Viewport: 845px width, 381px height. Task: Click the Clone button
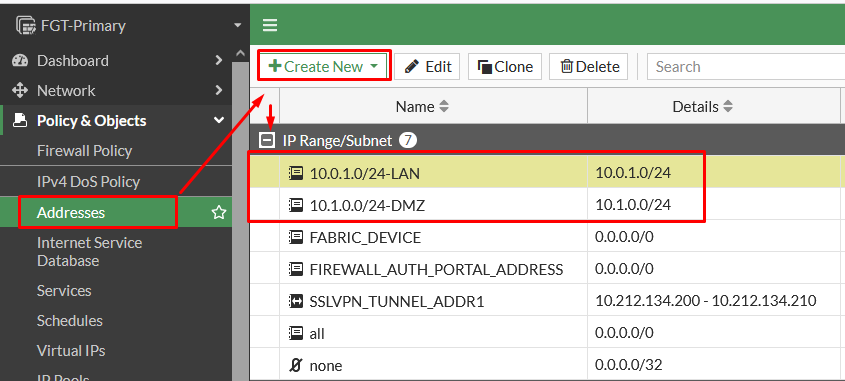505,67
